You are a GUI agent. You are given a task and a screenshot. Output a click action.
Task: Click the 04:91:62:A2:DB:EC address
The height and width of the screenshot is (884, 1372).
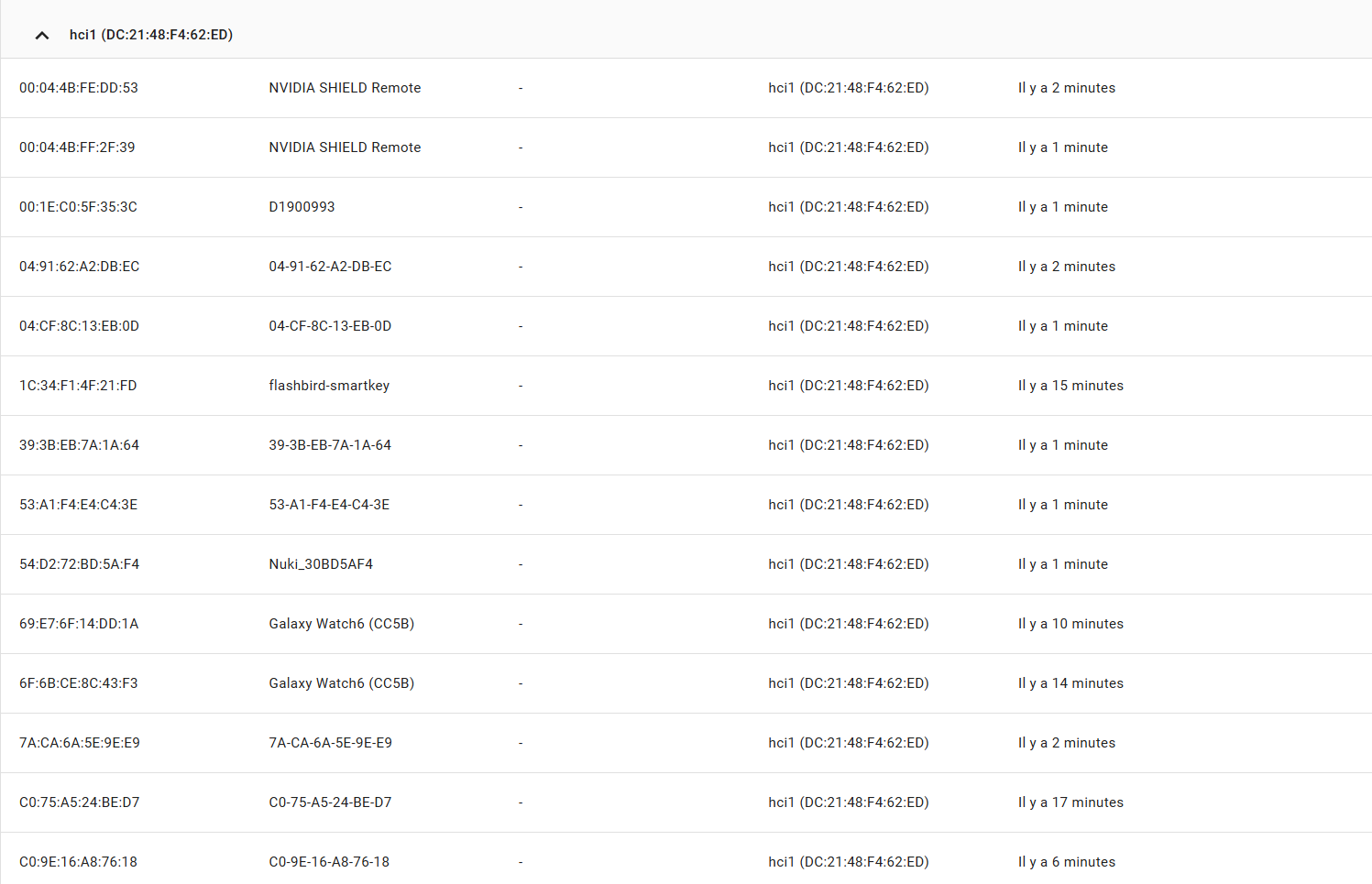[80, 267]
